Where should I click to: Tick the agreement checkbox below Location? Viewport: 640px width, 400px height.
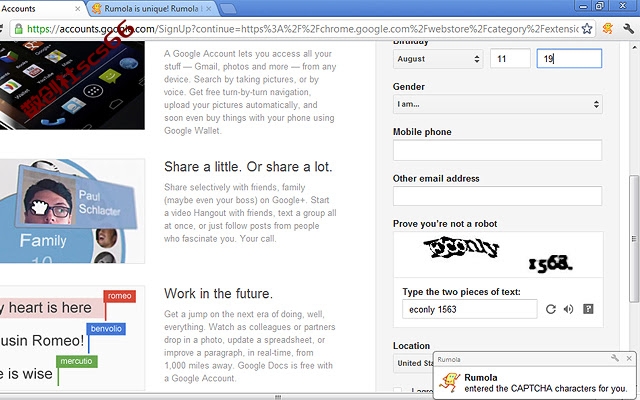[x=398, y=391]
